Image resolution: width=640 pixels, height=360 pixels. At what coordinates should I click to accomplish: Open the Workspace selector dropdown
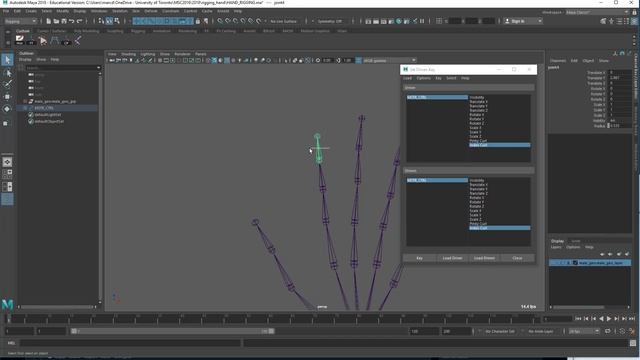tap(598, 13)
